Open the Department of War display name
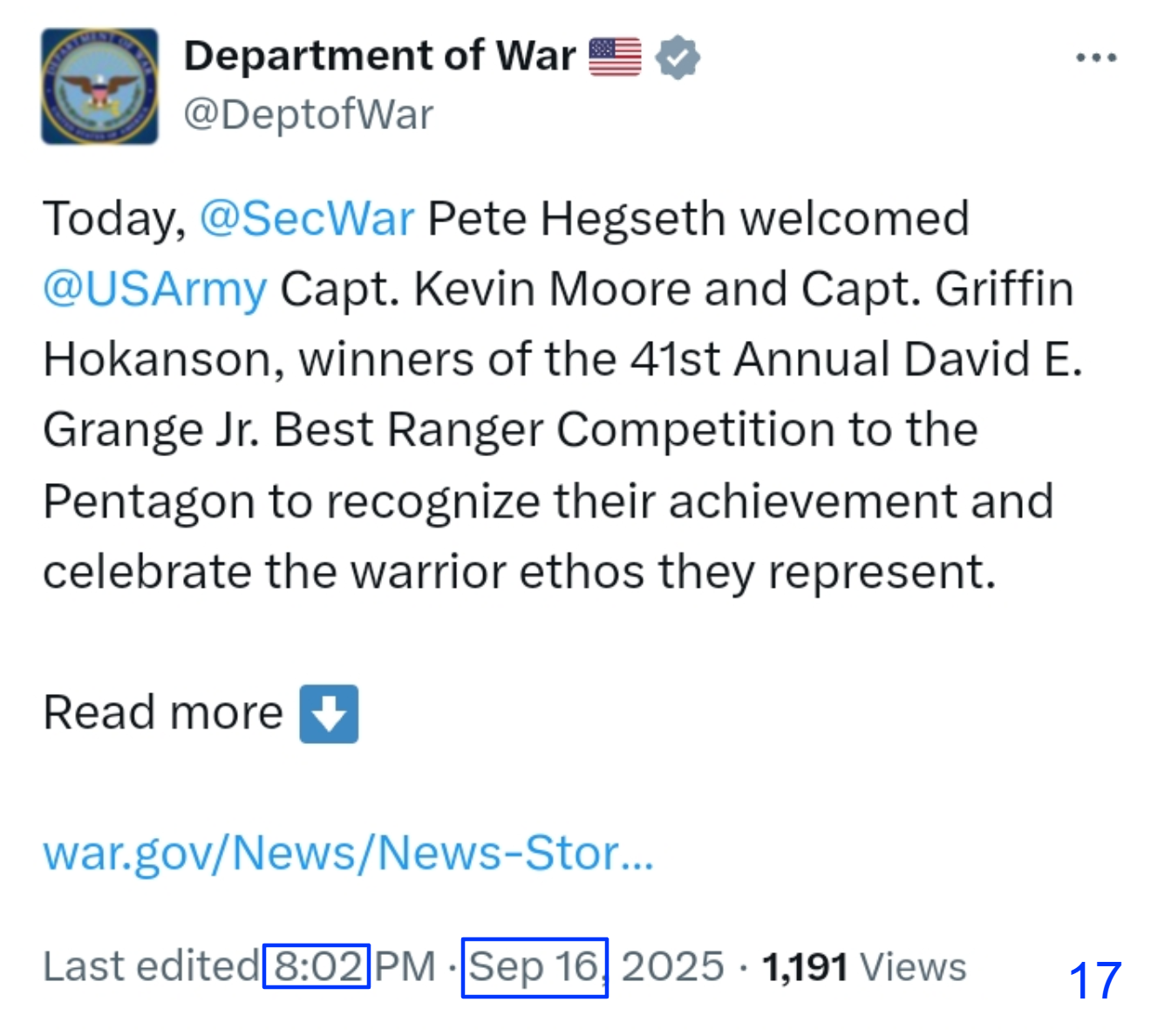1151x1036 pixels. coord(379,56)
